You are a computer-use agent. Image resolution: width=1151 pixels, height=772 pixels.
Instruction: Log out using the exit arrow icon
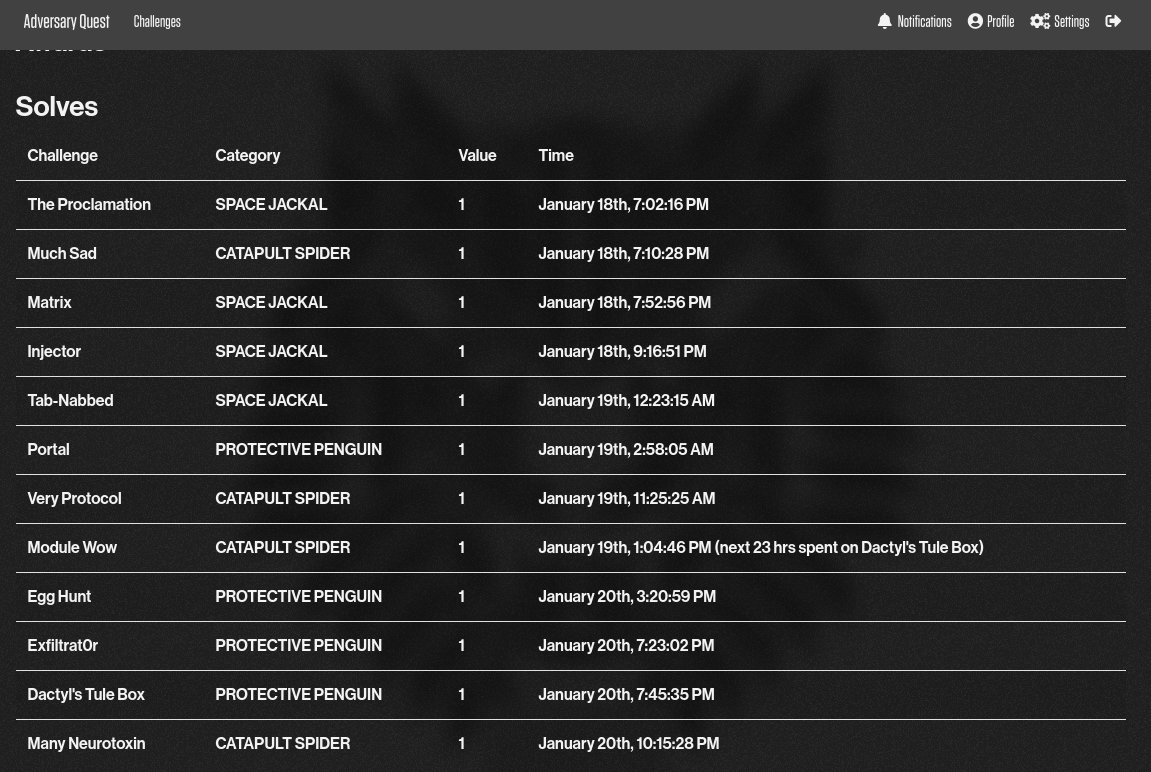tap(1112, 21)
